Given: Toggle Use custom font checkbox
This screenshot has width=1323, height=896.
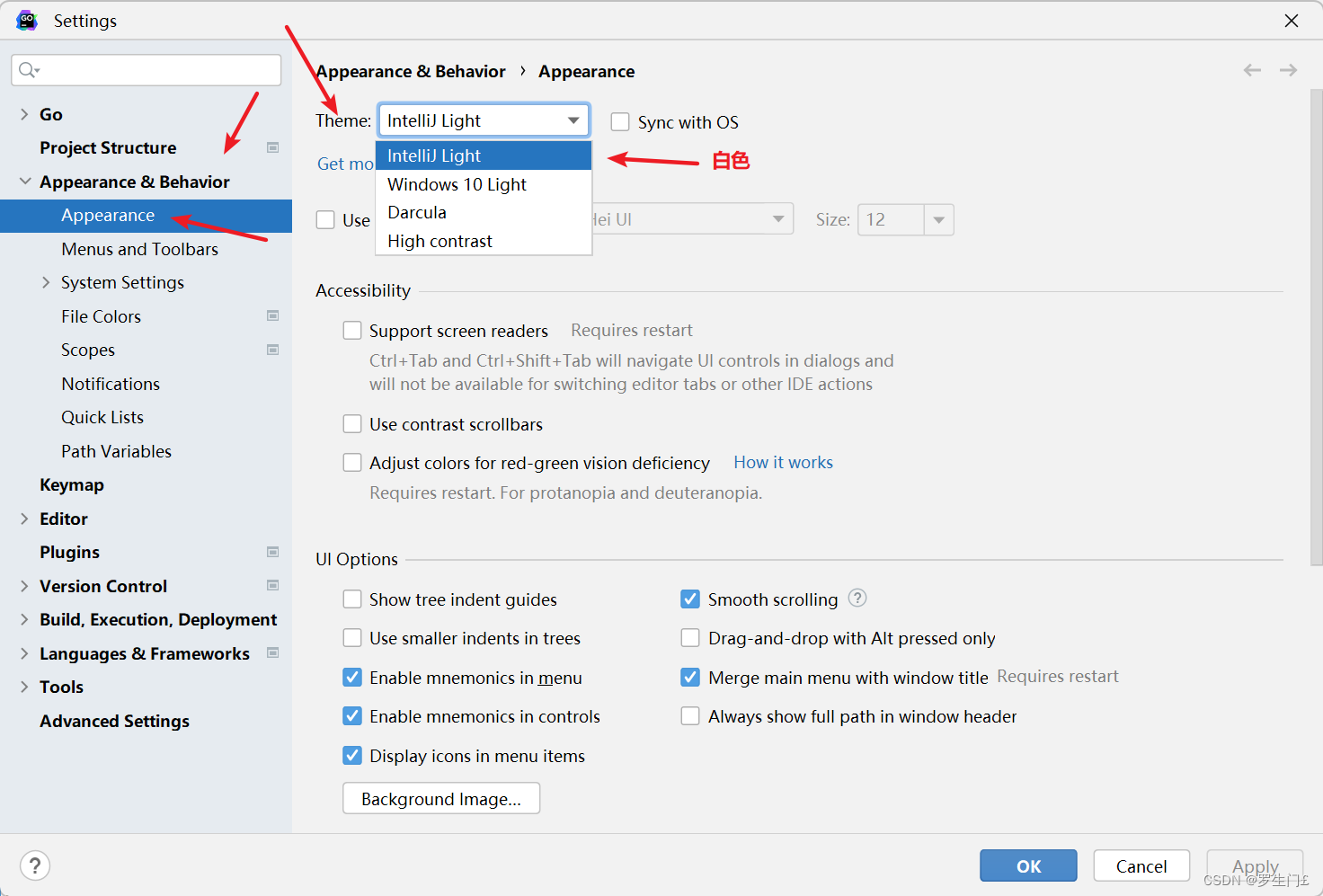Looking at the screenshot, I should point(325,219).
